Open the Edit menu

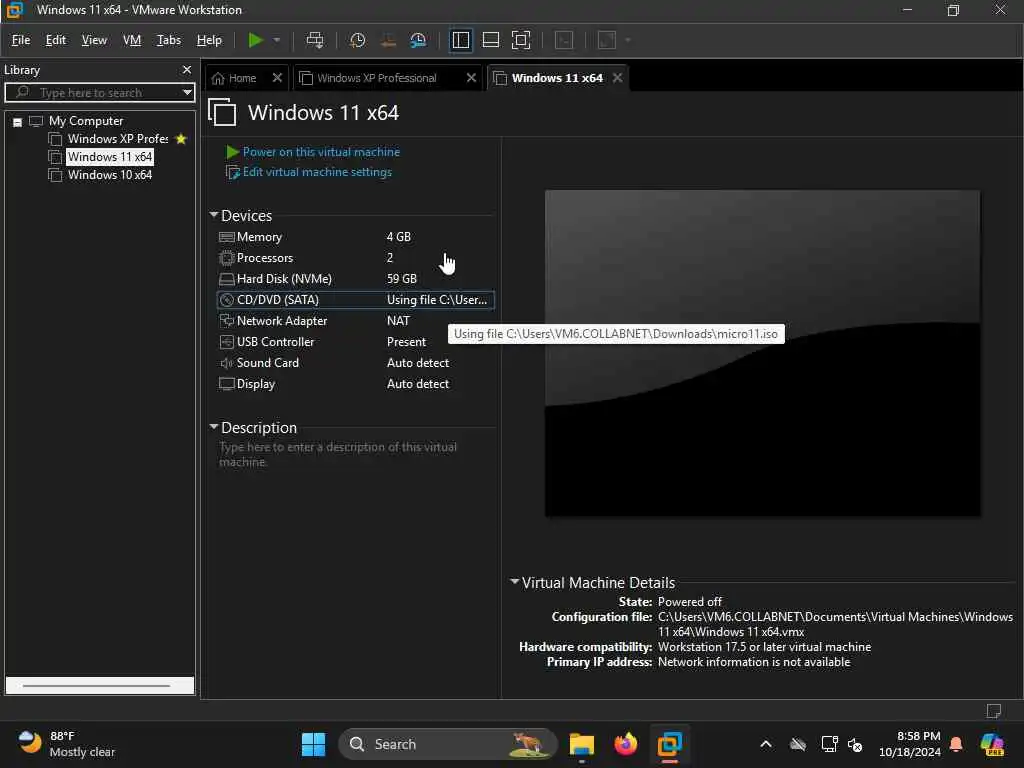click(56, 40)
